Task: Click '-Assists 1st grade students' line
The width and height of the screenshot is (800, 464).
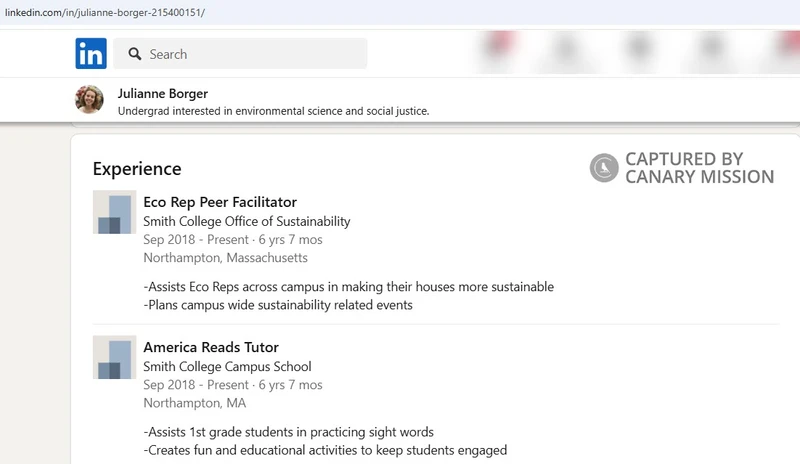Action: coord(288,432)
